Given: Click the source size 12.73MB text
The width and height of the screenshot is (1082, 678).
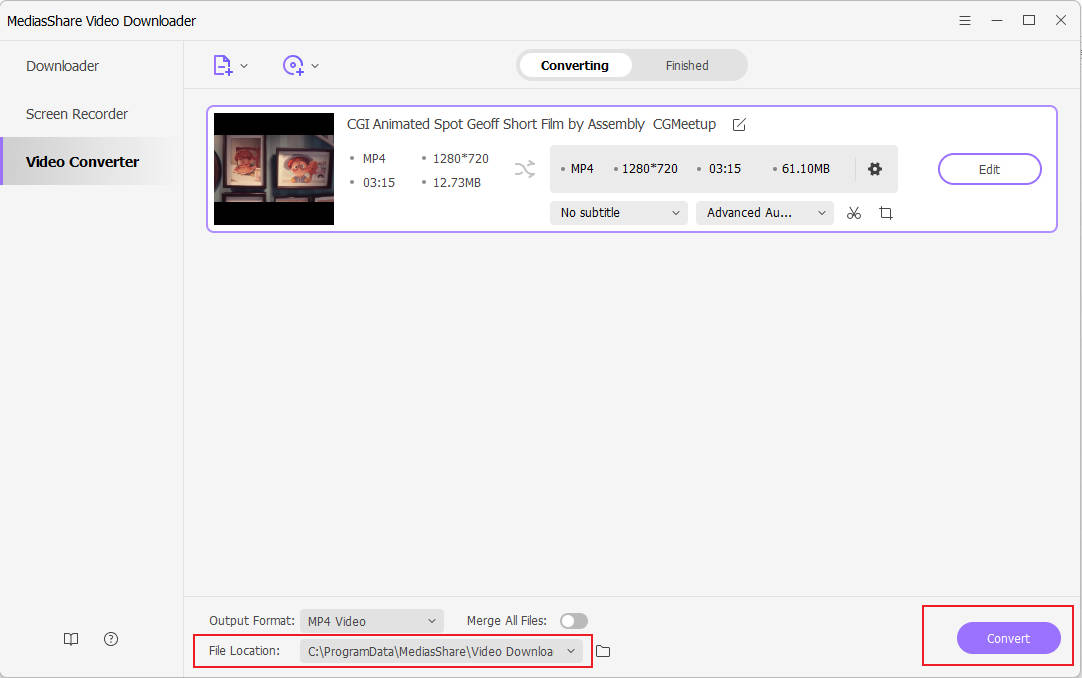Looking at the screenshot, I should 456,183.
